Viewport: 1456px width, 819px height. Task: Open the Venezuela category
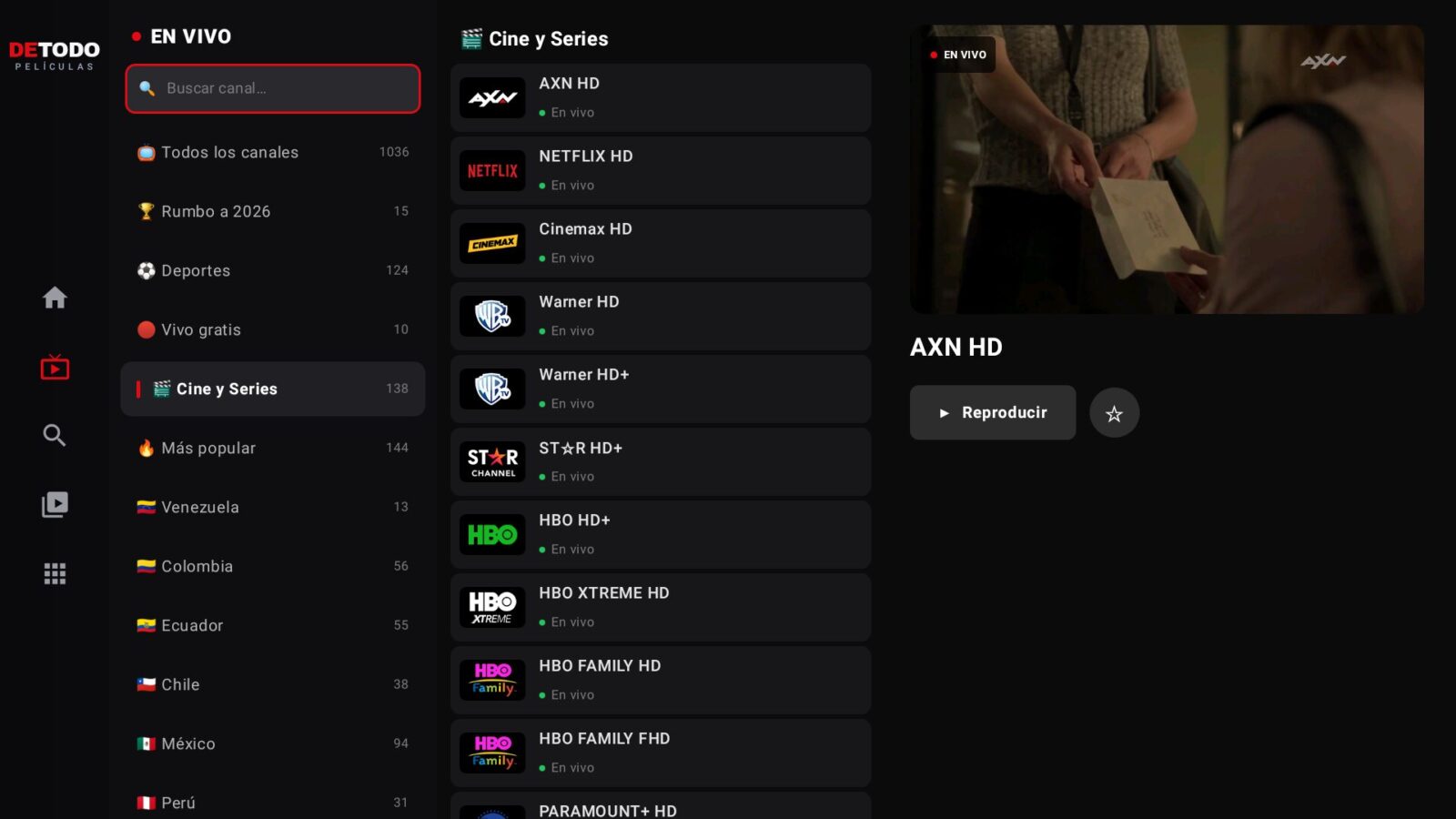(273, 507)
